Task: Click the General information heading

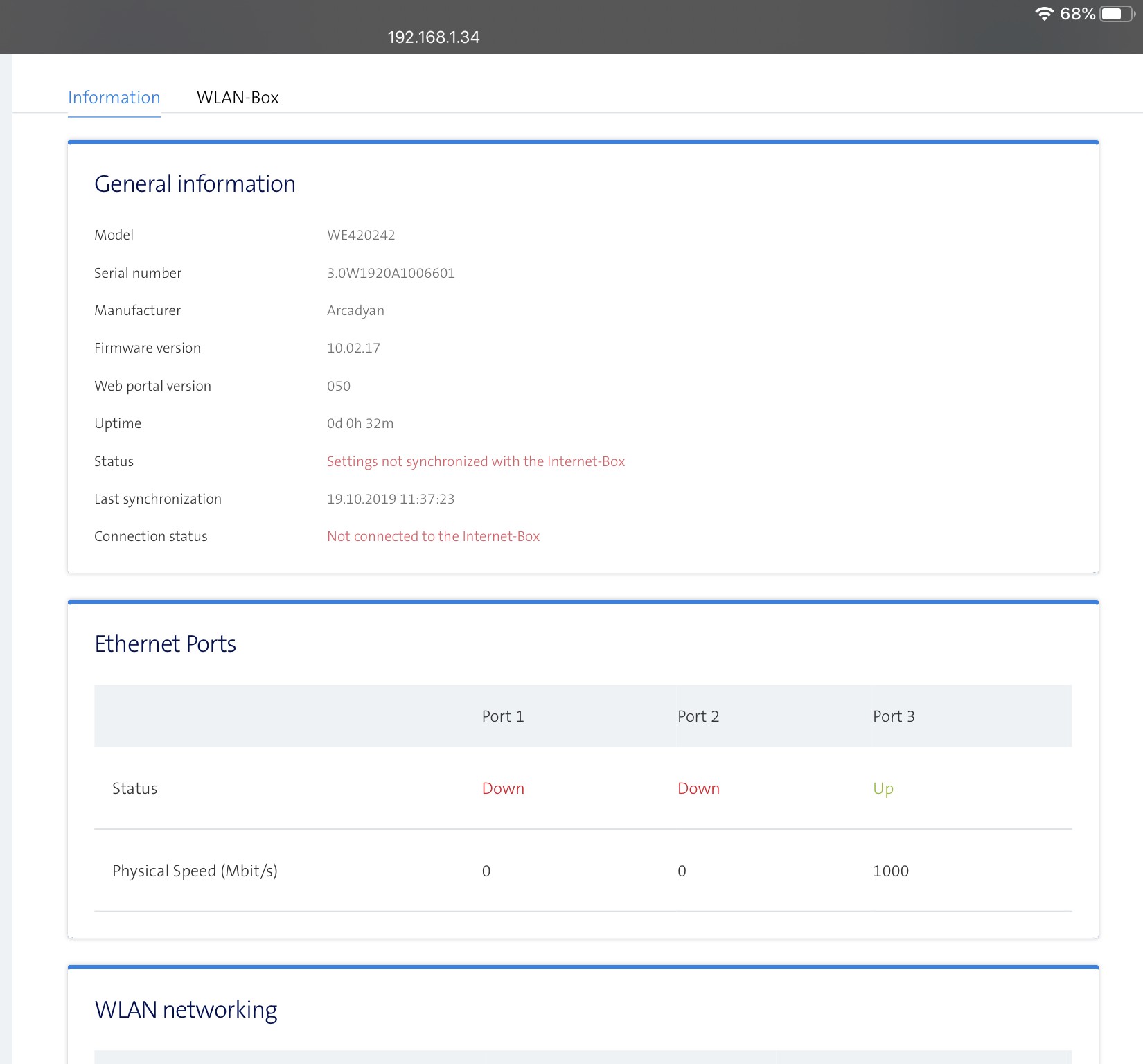Action: (x=195, y=184)
